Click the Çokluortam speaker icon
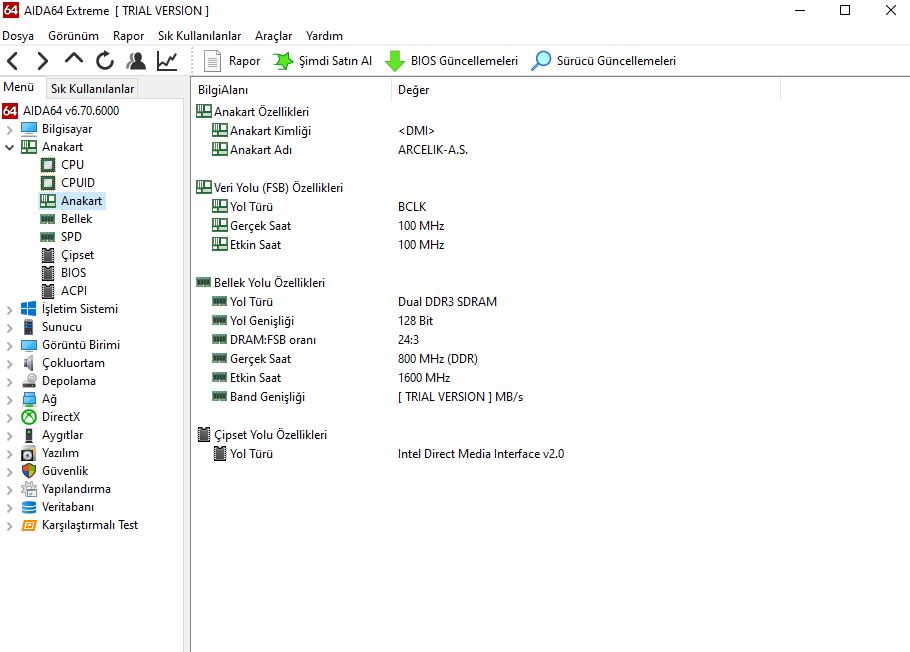Viewport: 910px width, 652px height. (x=28, y=363)
